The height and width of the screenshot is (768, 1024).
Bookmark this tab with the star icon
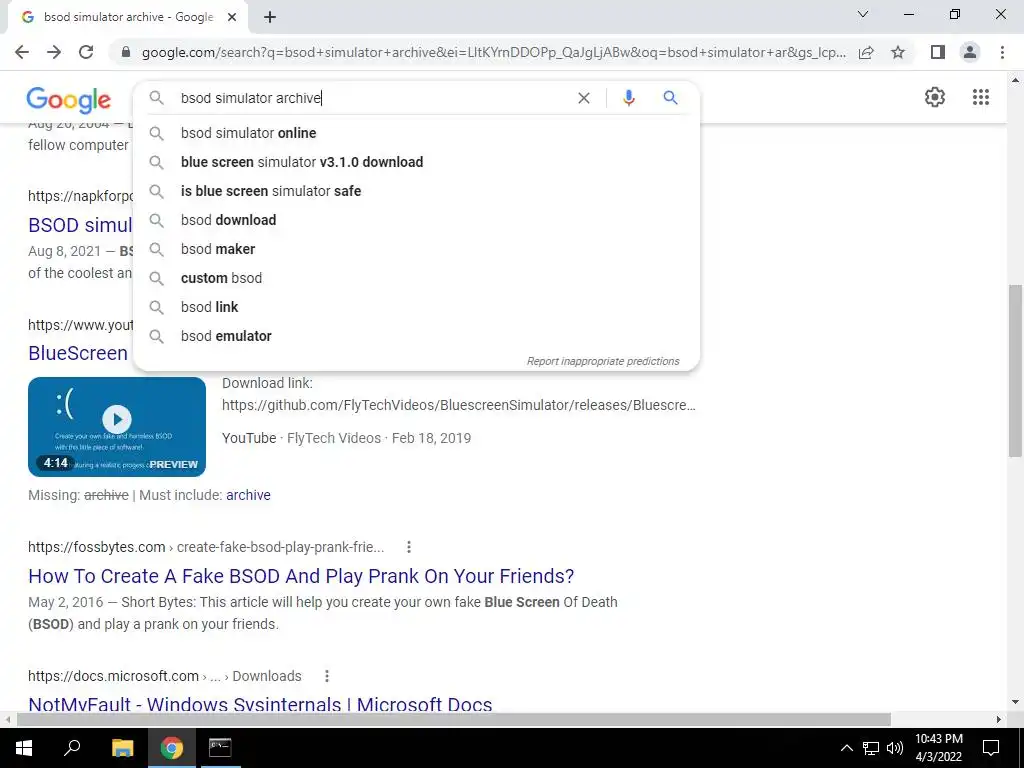898,52
